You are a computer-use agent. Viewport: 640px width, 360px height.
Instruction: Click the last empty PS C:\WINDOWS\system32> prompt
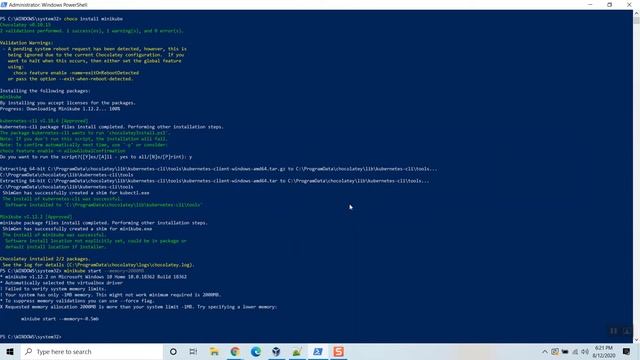[x=31, y=337]
